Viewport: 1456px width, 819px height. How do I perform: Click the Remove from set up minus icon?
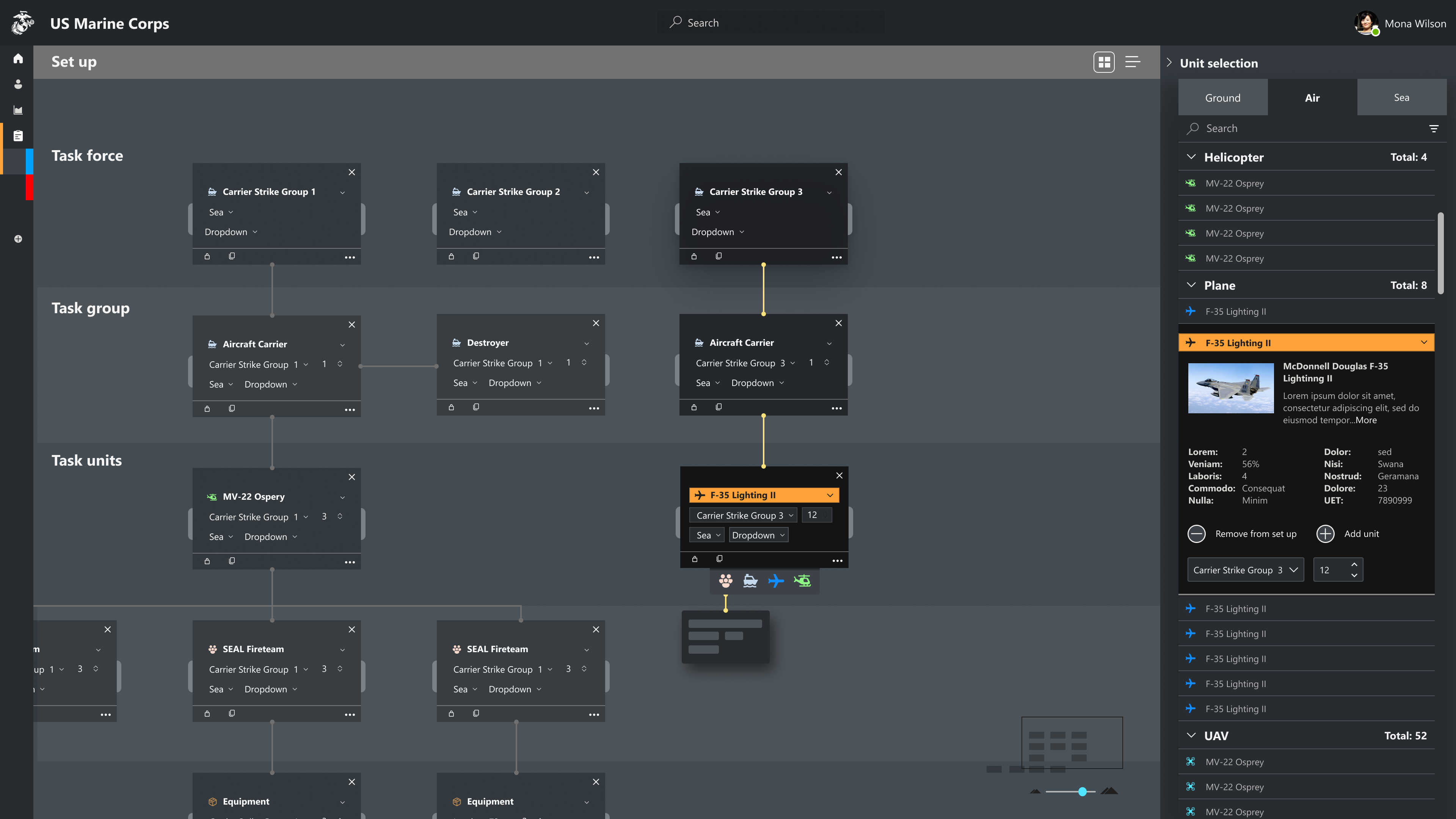1197,534
